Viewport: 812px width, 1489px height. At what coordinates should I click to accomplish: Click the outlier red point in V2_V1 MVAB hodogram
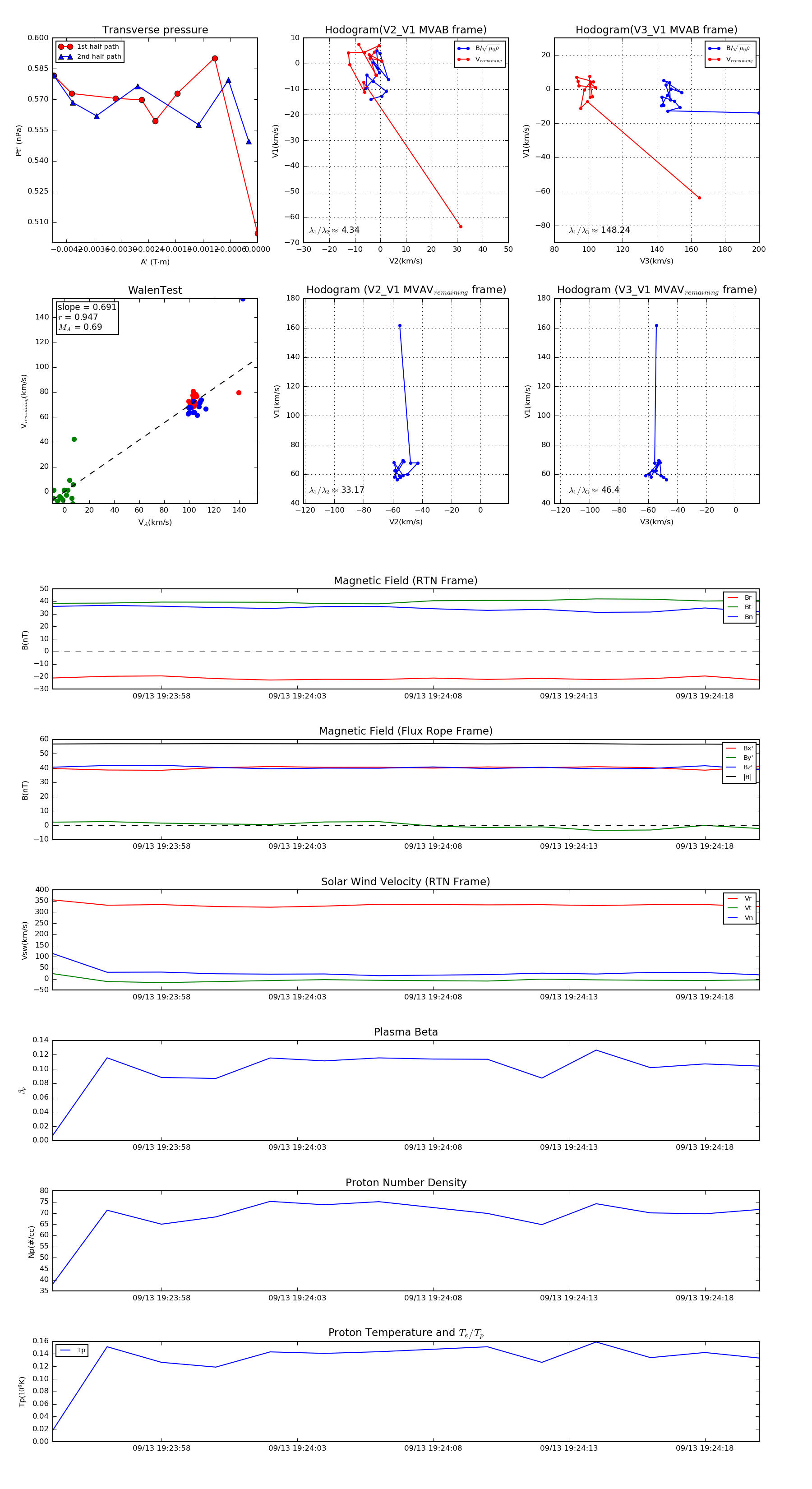tap(461, 227)
